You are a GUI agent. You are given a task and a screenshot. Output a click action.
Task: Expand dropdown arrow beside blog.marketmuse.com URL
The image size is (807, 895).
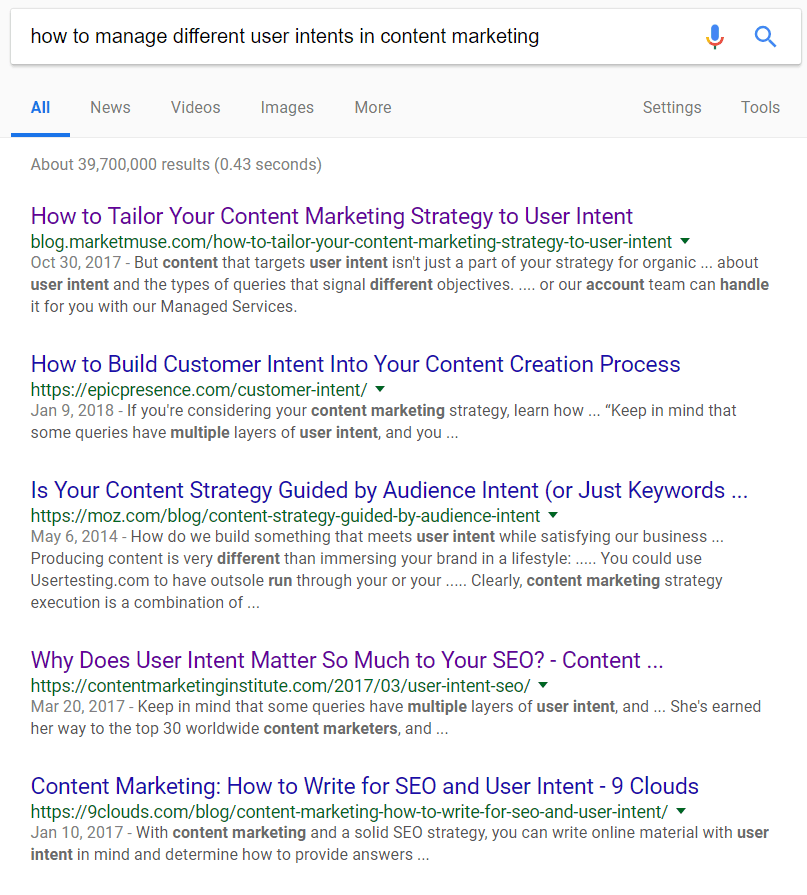coord(685,241)
